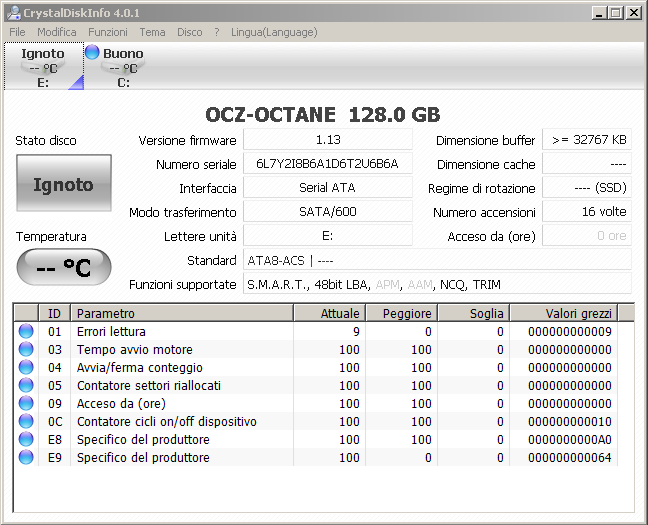
Task: Open the Tema menu
Action: click(x=152, y=32)
